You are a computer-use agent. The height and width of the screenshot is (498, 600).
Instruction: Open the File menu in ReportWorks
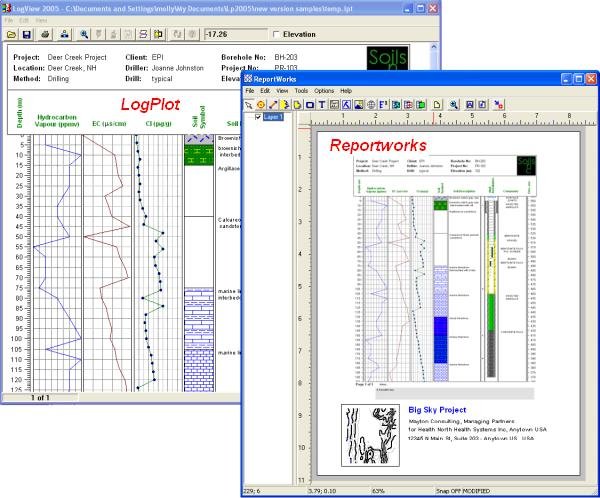pos(250,91)
